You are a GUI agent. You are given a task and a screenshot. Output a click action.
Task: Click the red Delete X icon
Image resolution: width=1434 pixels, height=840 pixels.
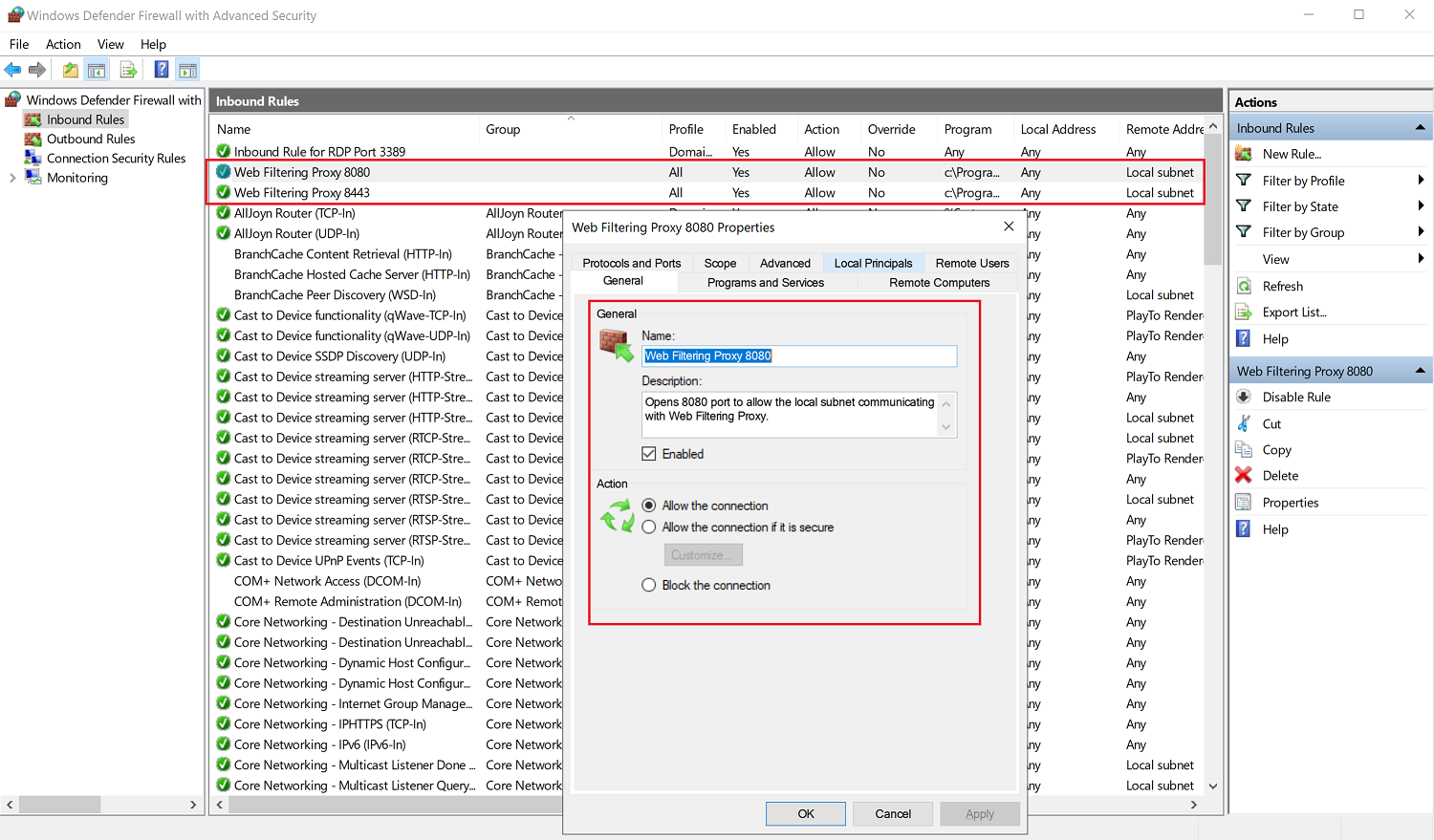pos(1244,475)
